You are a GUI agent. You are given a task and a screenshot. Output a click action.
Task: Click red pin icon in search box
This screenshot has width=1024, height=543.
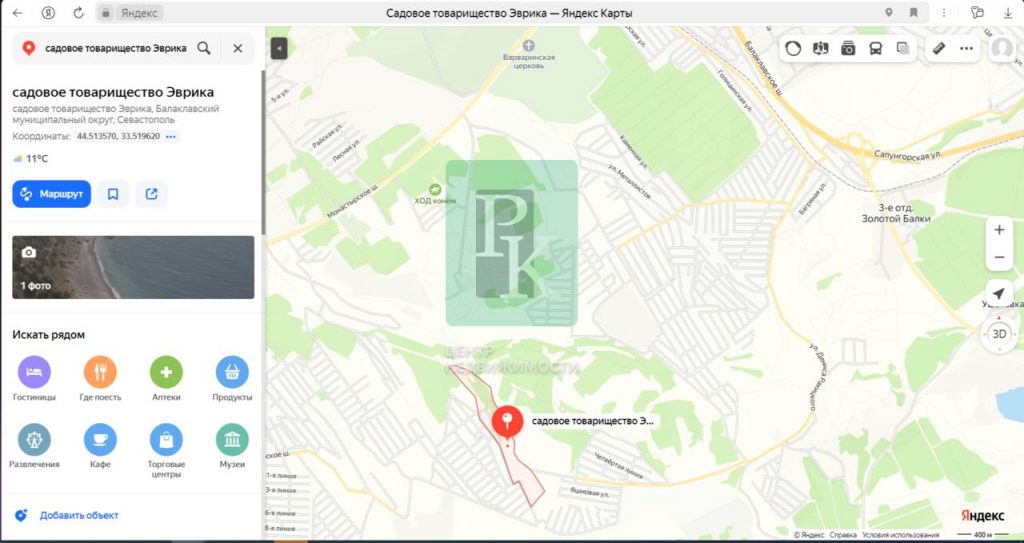pos(28,48)
